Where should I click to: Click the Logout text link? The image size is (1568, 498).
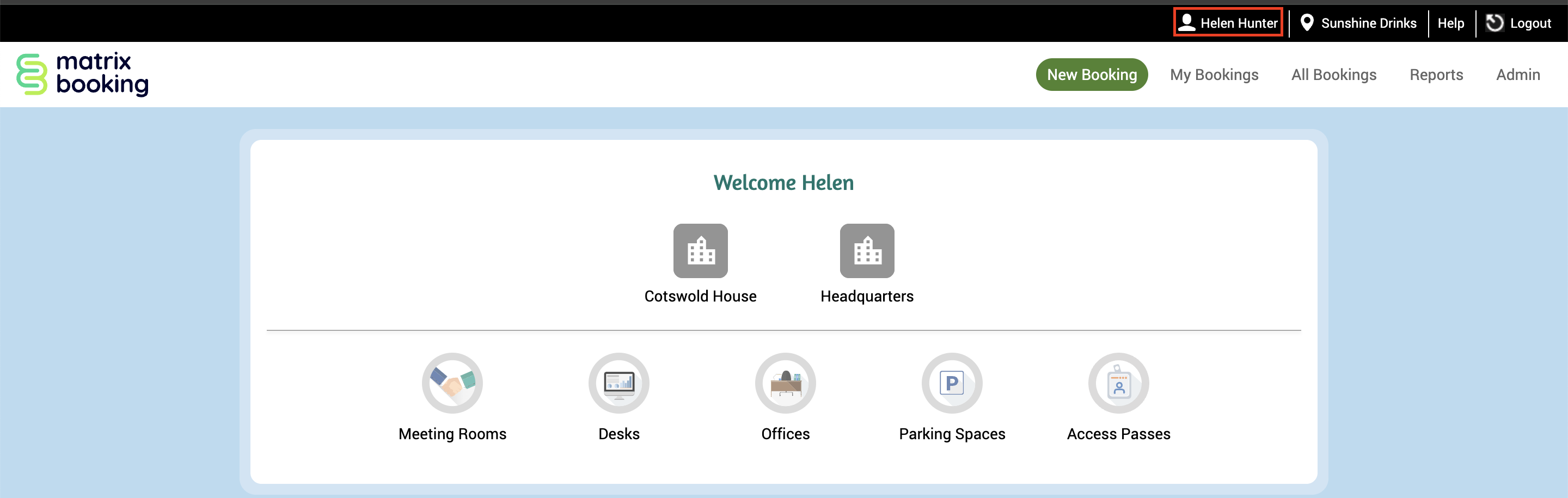point(1530,23)
